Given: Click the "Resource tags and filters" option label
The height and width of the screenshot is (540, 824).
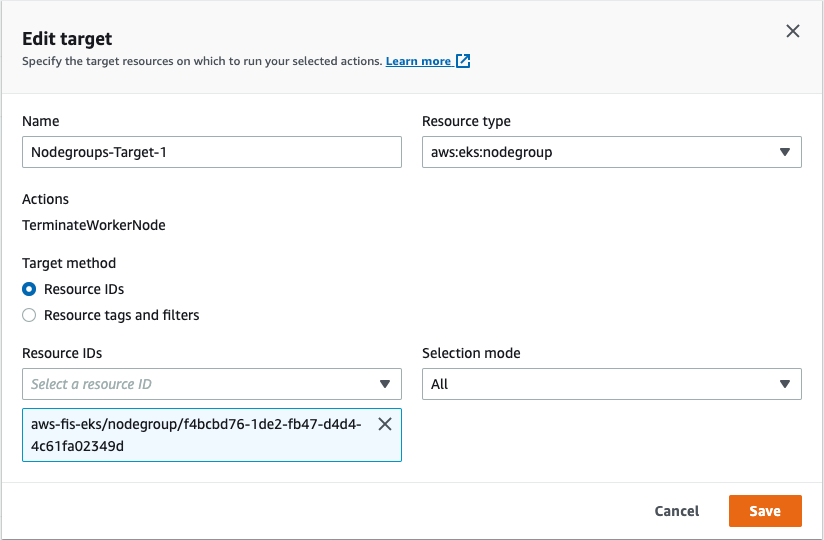Looking at the screenshot, I should [x=121, y=315].
